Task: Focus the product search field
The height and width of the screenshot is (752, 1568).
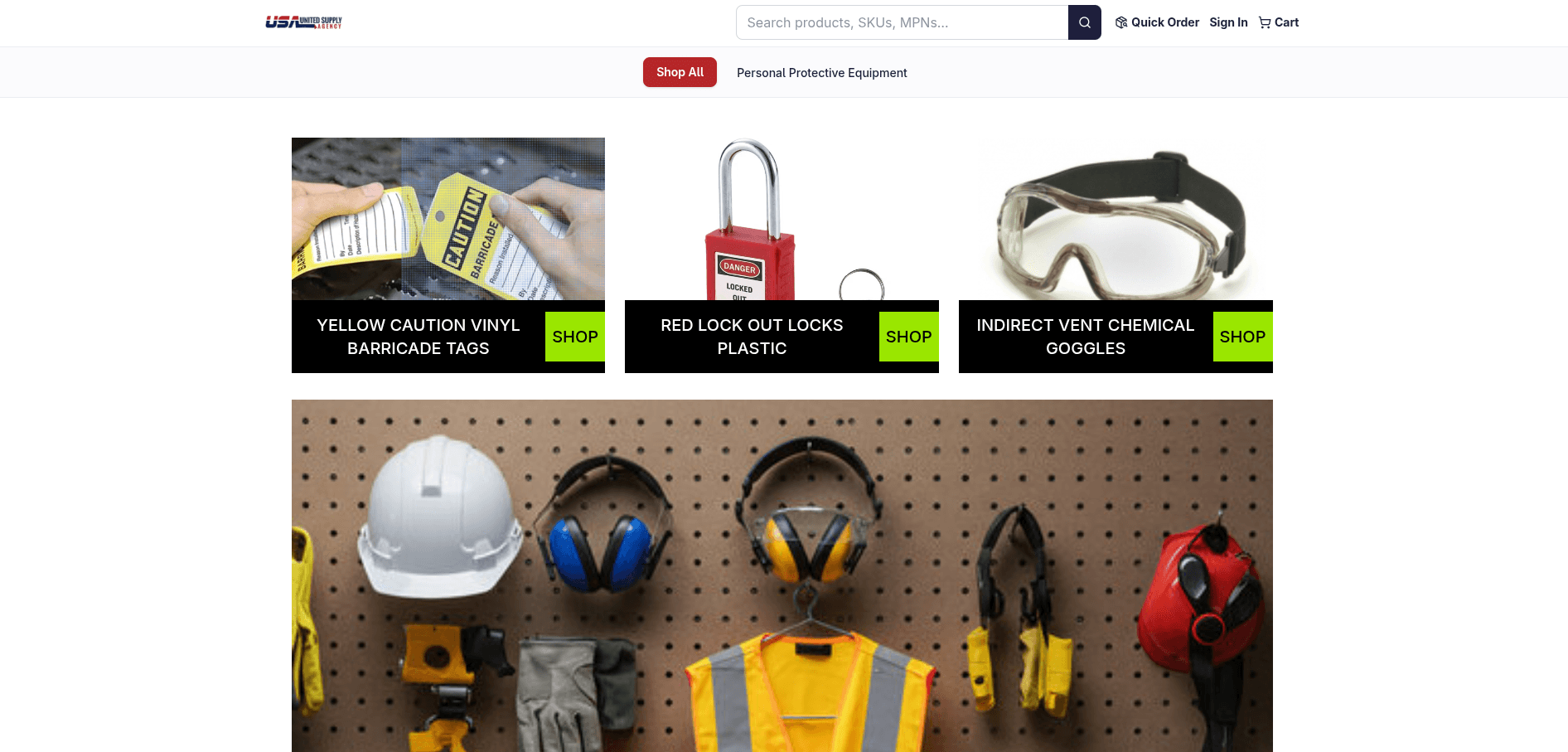Action: coord(902,22)
